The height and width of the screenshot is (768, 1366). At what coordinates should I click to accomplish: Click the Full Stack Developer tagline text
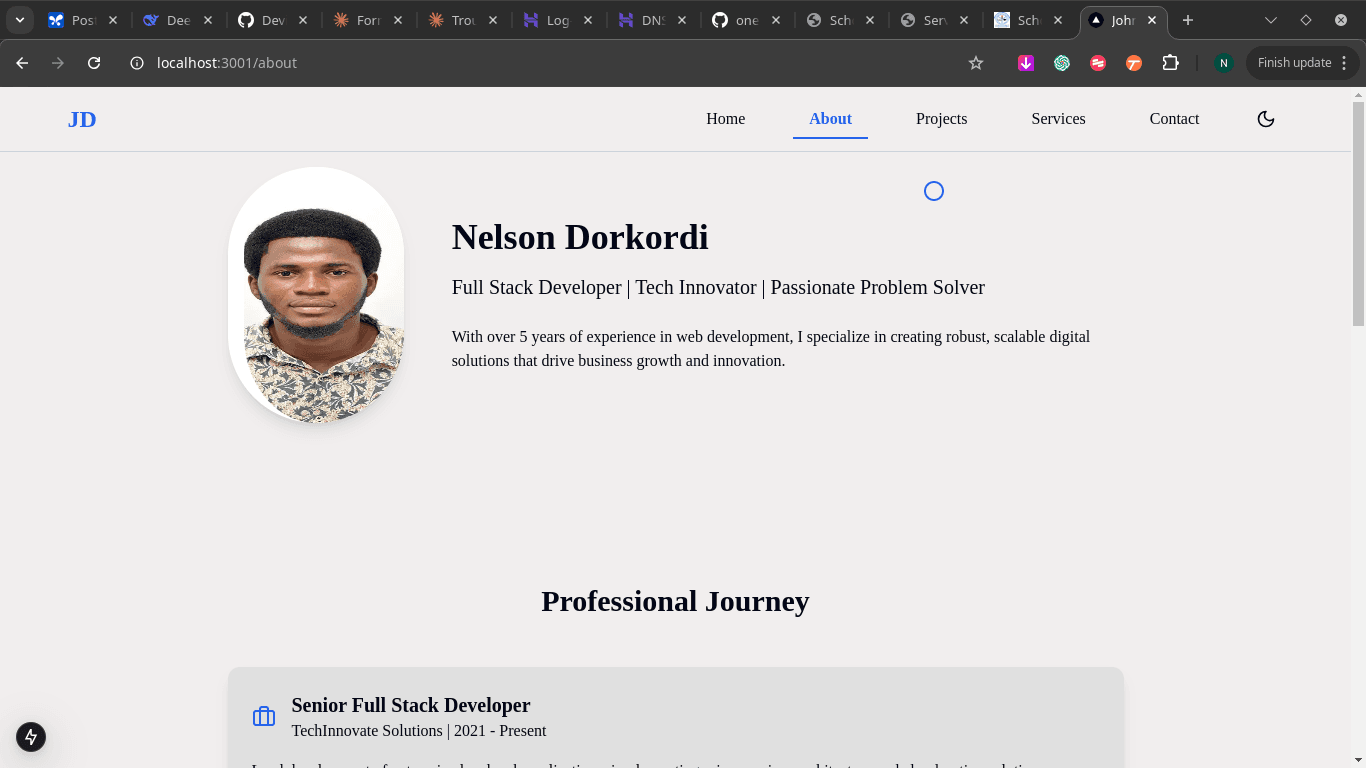[x=718, y=288]
